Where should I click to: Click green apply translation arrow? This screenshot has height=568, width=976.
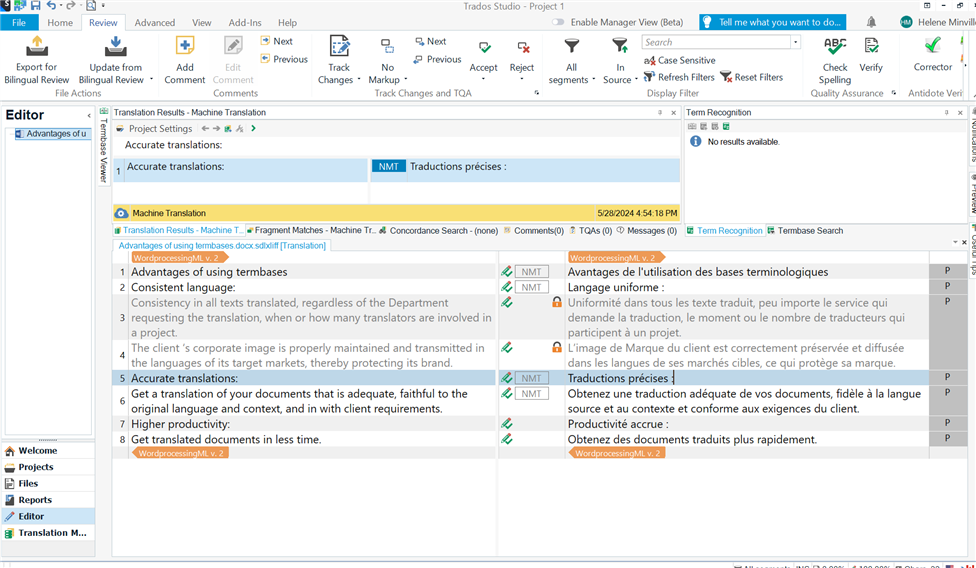(254, 129)
